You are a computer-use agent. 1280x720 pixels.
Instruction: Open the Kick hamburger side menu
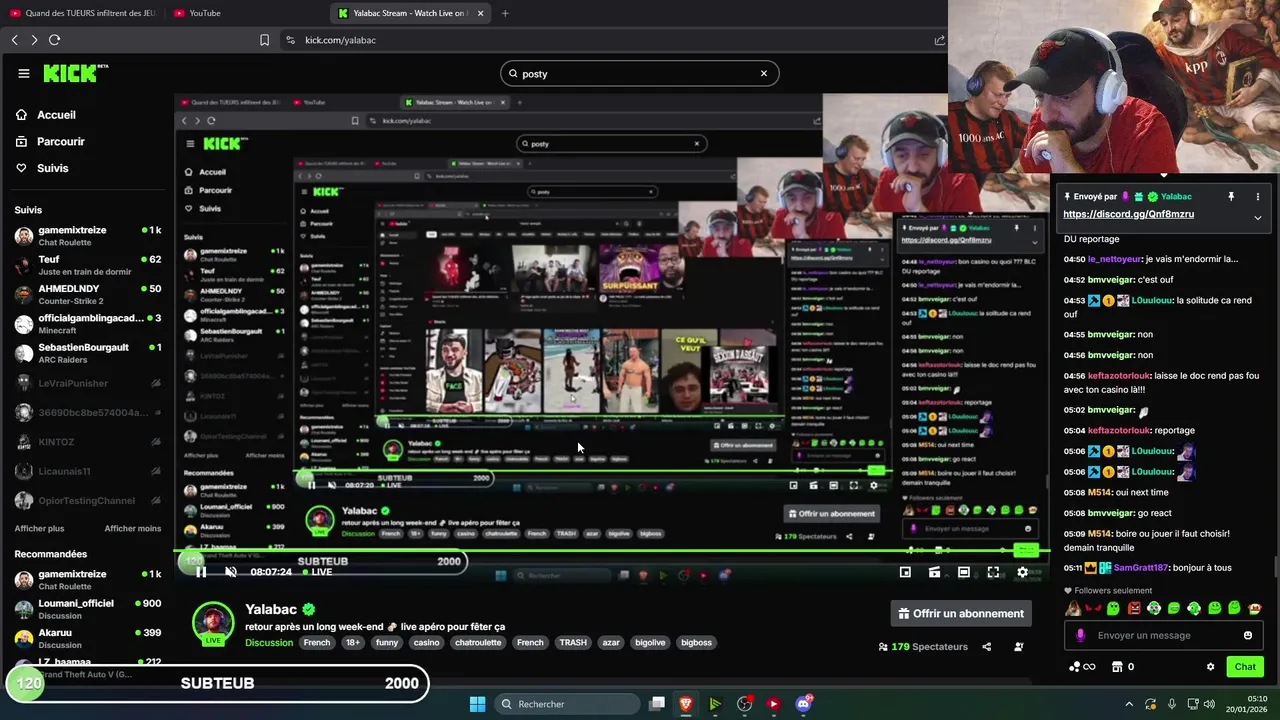point(24,73)
